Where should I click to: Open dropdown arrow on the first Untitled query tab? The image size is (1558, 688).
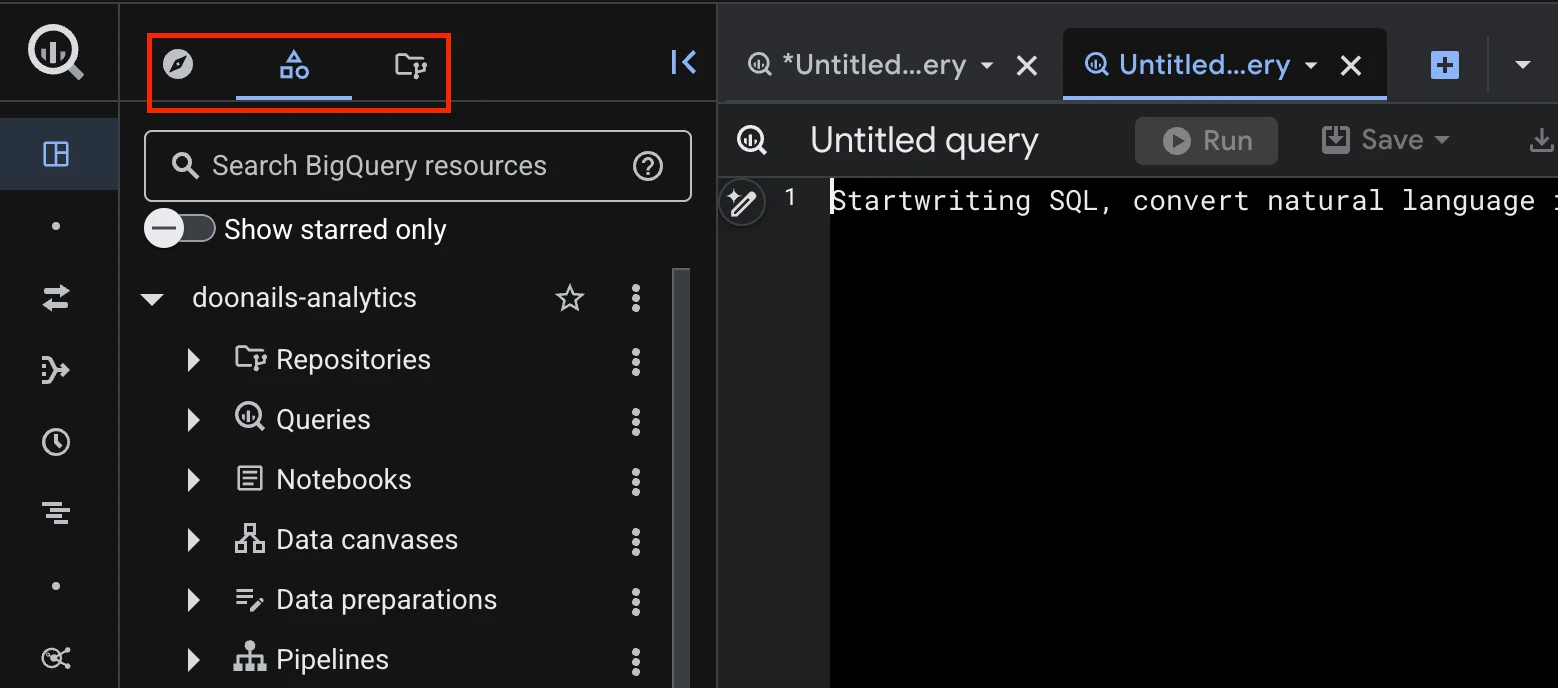coord(987,66)
